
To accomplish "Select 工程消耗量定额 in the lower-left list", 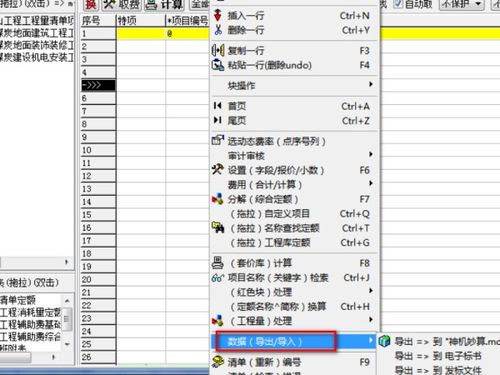I will [31, 312].
